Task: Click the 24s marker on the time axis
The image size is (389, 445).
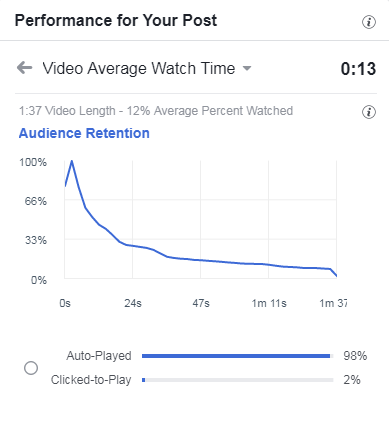Action: [133, 303]
